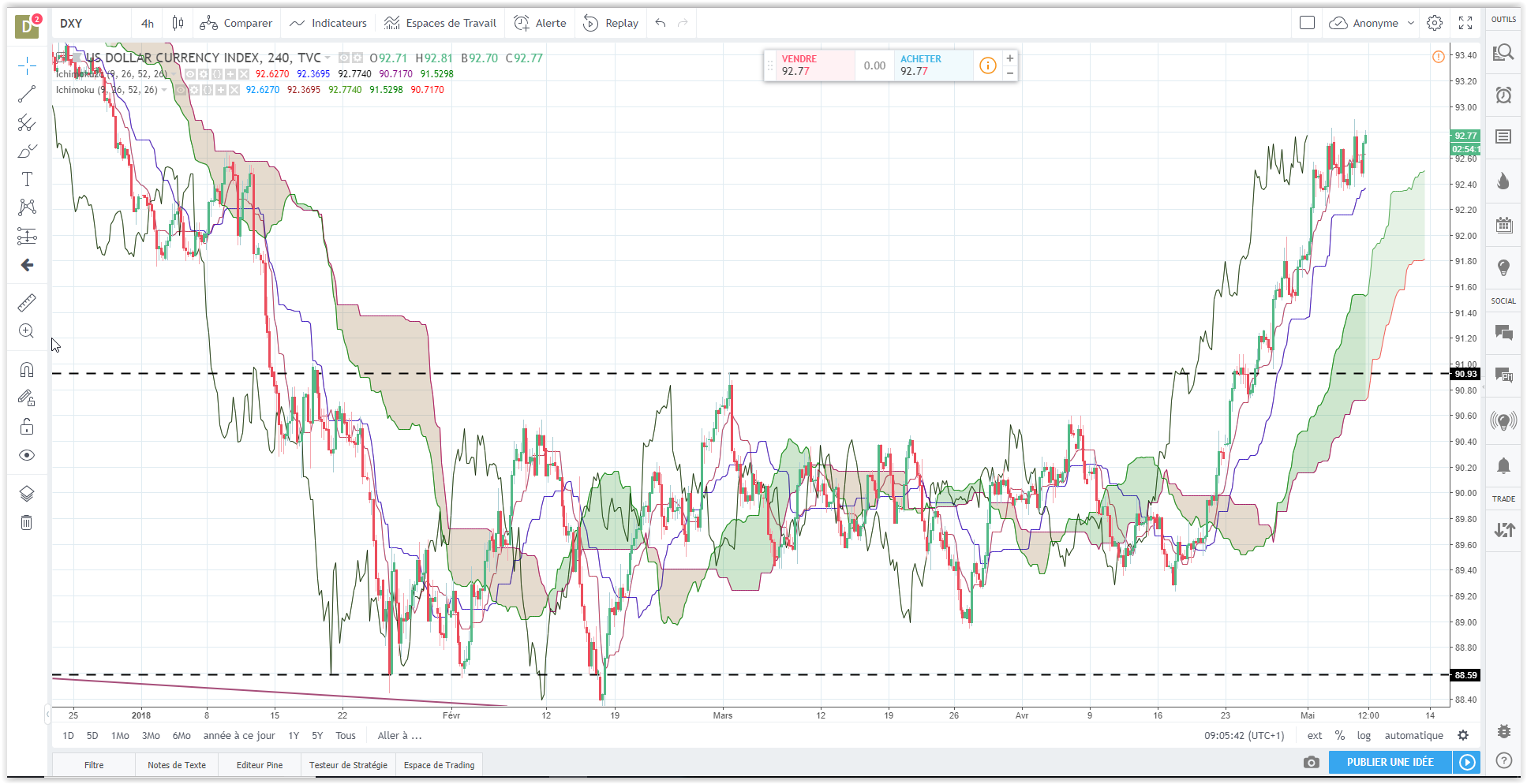Pick the ruler measure tool

tap(27, 303)
